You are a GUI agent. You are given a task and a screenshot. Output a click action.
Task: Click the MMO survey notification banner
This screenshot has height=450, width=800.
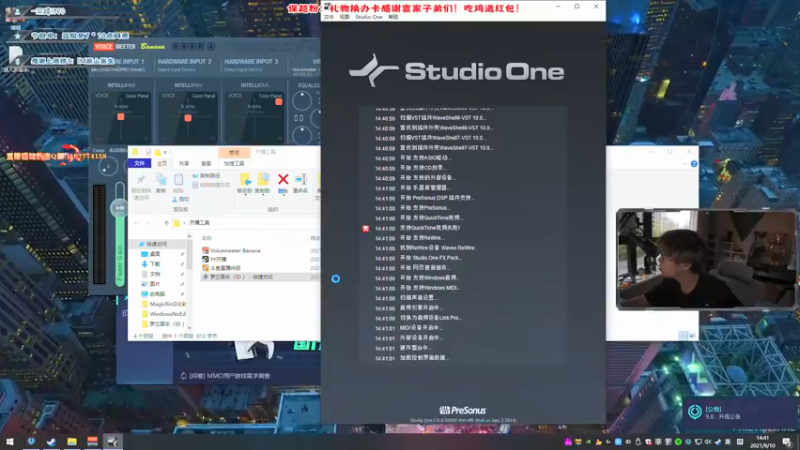[224, 376]
